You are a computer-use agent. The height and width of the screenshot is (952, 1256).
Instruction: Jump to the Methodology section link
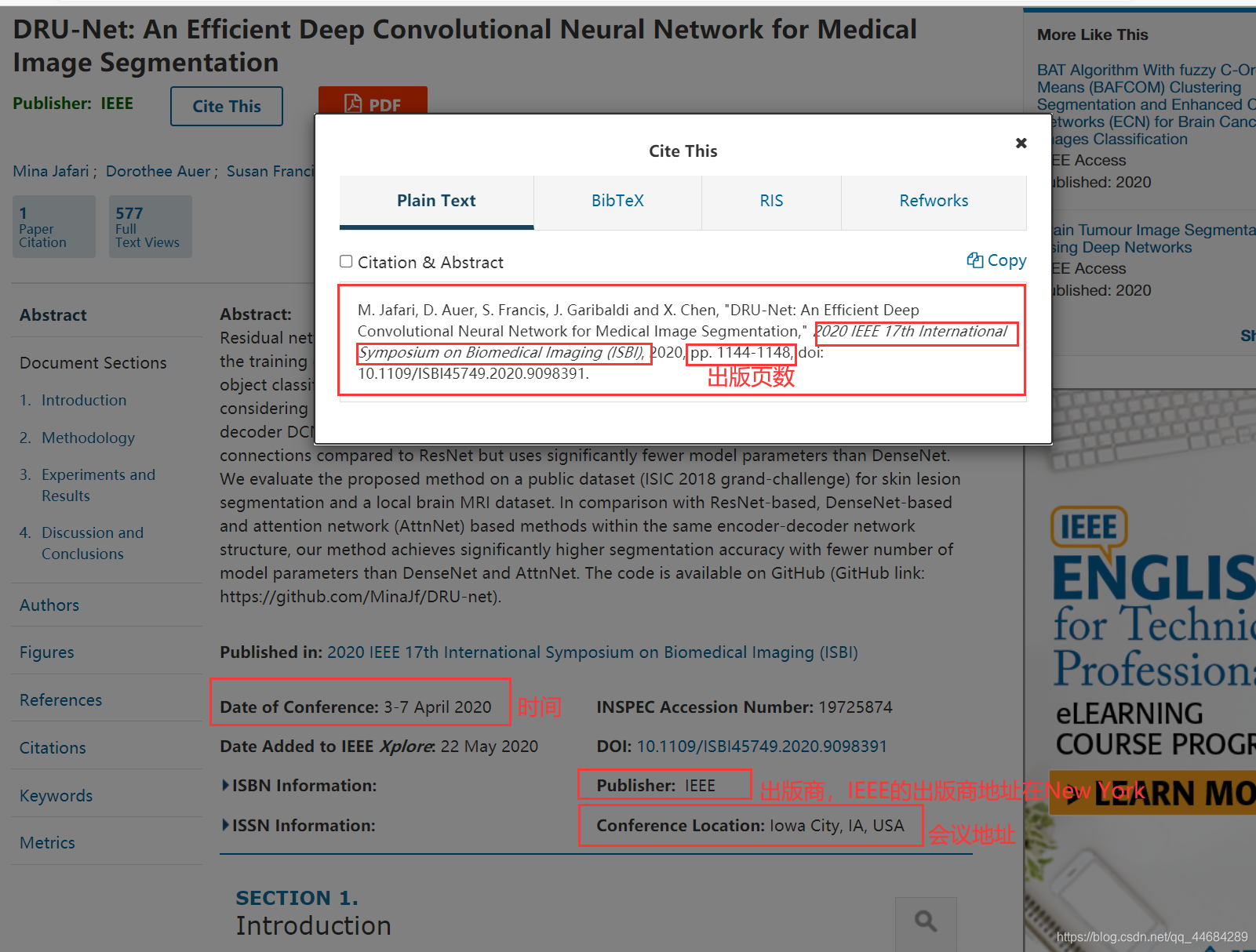pyautogui.click(x=88, y=438)
